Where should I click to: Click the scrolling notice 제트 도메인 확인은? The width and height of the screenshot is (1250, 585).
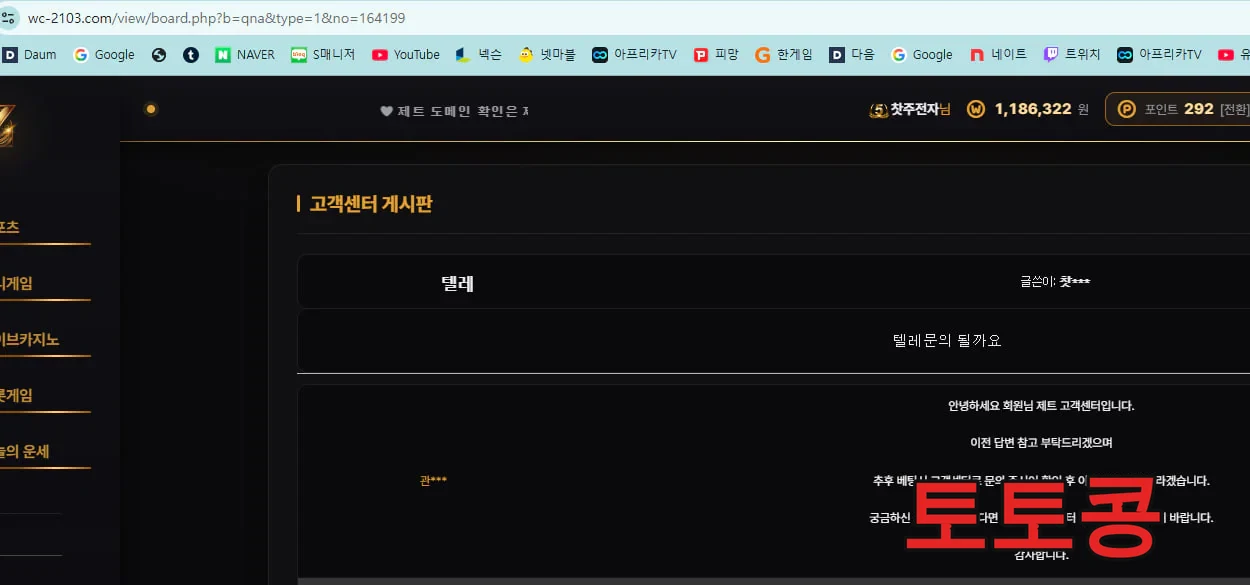coord(463,111)
